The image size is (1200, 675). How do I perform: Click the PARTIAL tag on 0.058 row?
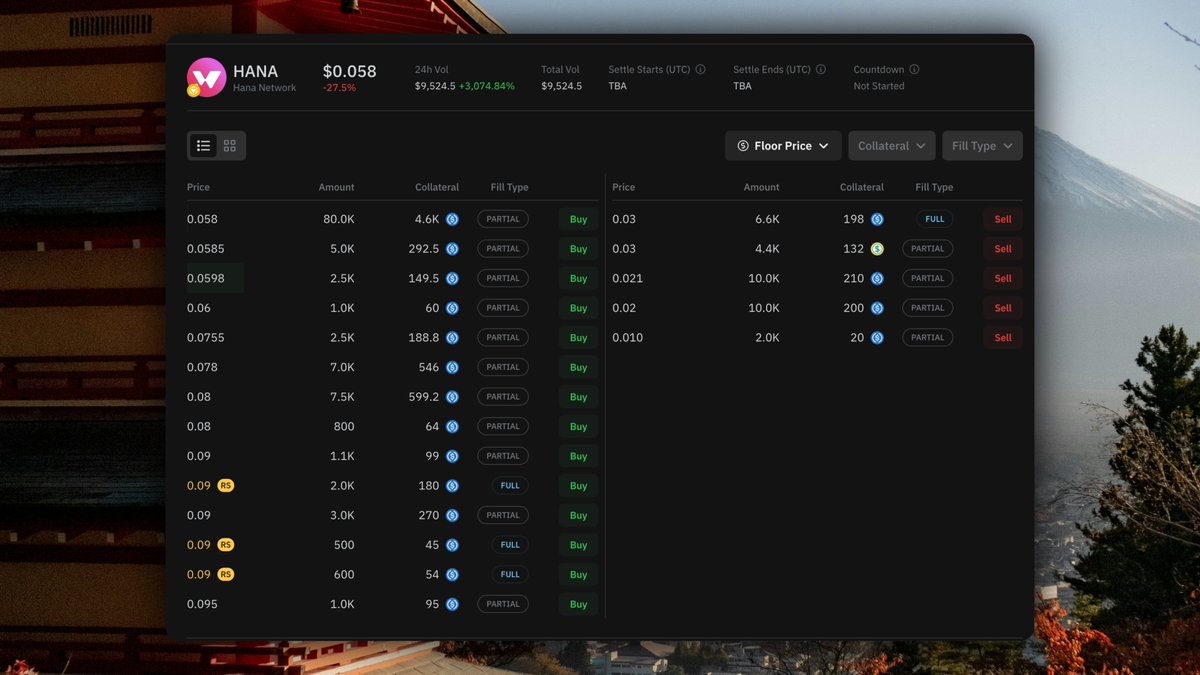coord(503,219)
